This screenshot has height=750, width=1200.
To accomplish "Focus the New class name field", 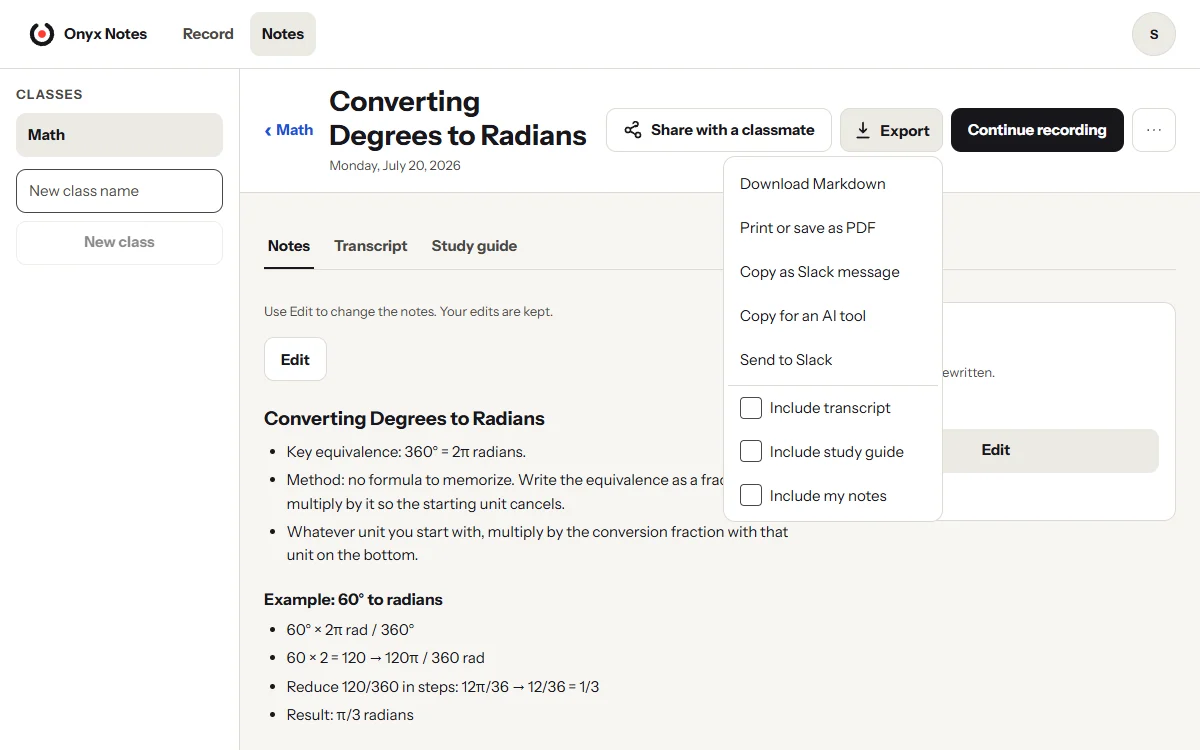I will click(x=119, y=191).
